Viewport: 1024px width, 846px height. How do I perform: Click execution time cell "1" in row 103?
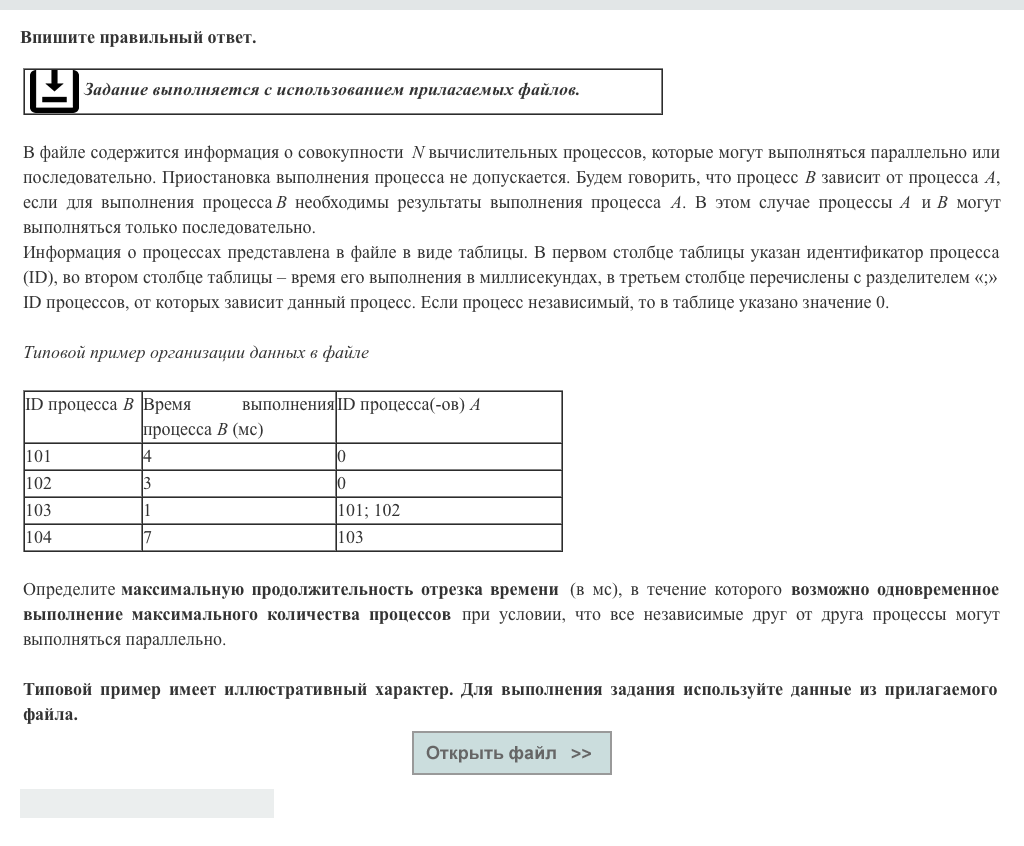(x=148, y=510)
